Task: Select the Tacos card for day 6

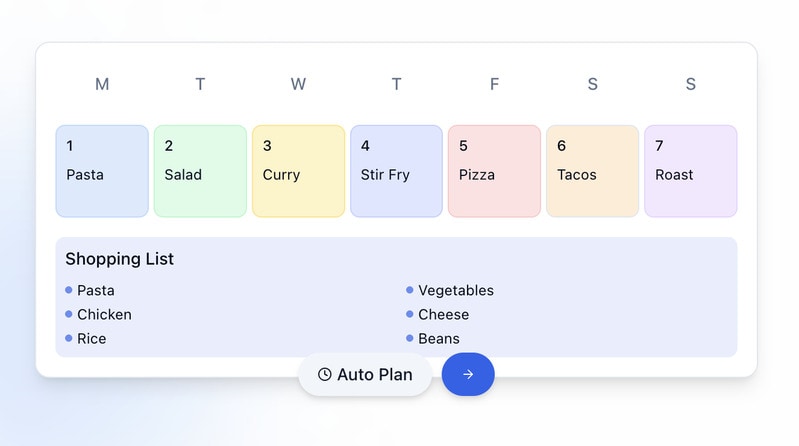Action: pos(592,171)
